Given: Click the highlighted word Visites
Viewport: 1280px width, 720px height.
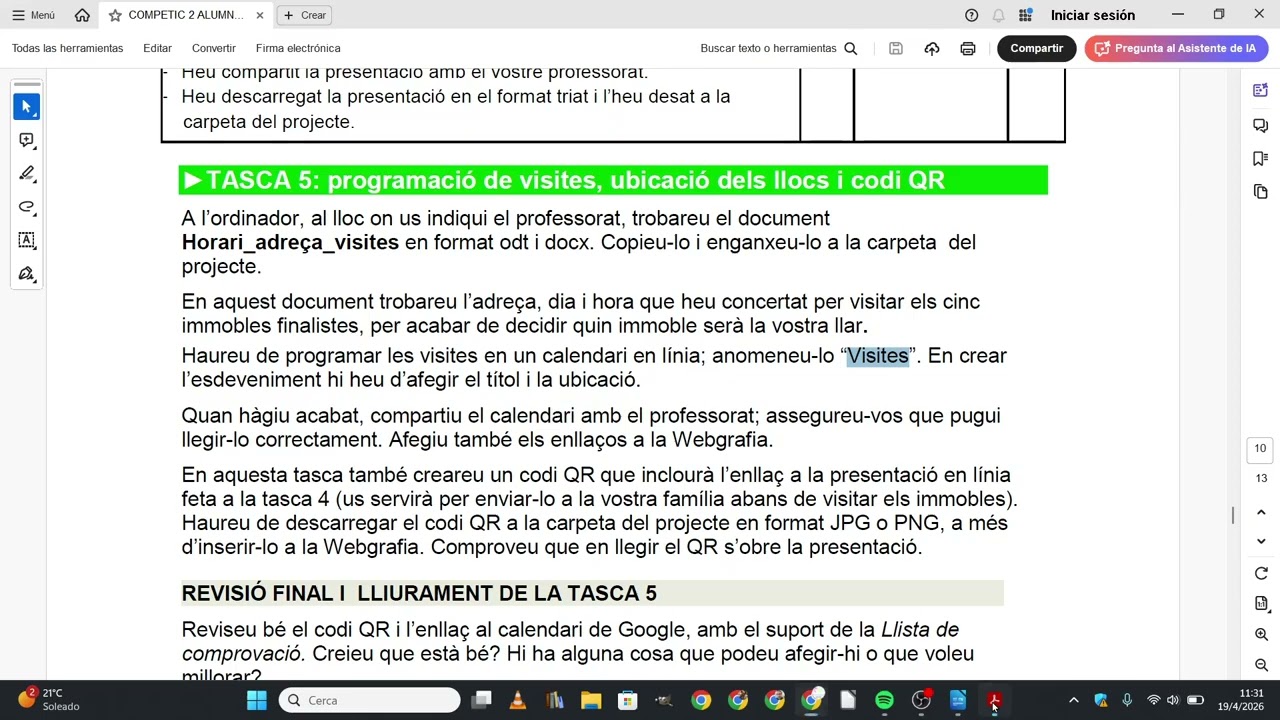Looking at the screenshot, I should click(878, 356).
